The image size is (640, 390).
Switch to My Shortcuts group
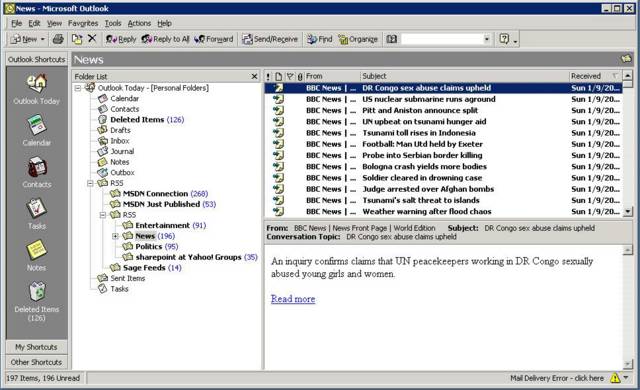pos(36,347)
